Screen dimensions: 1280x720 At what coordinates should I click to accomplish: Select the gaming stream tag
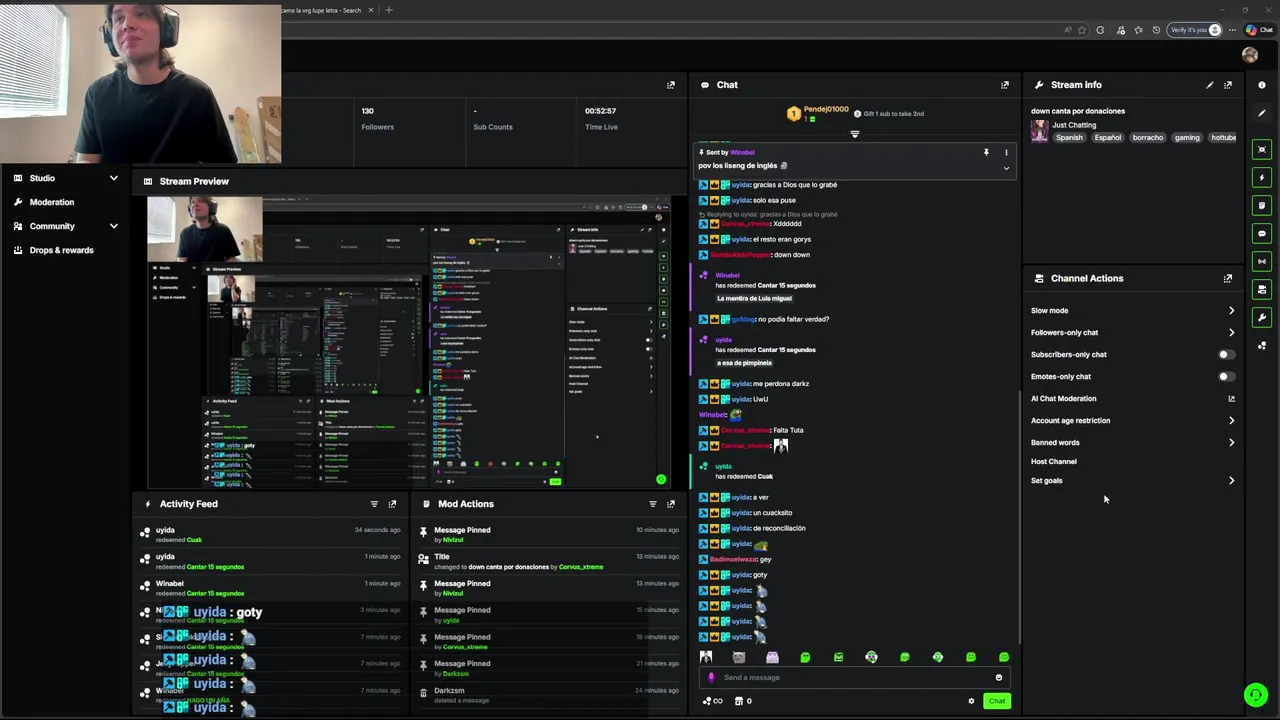click(1187, 138)
